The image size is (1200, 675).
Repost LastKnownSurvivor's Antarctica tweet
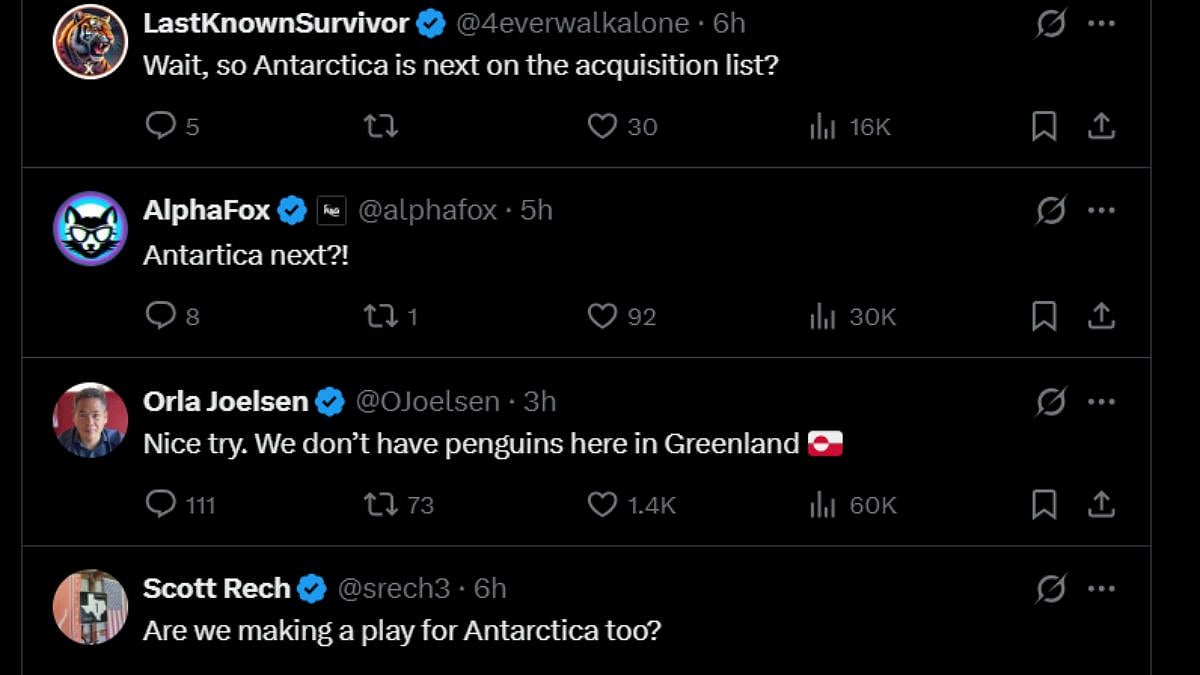(x=381, y=126)
